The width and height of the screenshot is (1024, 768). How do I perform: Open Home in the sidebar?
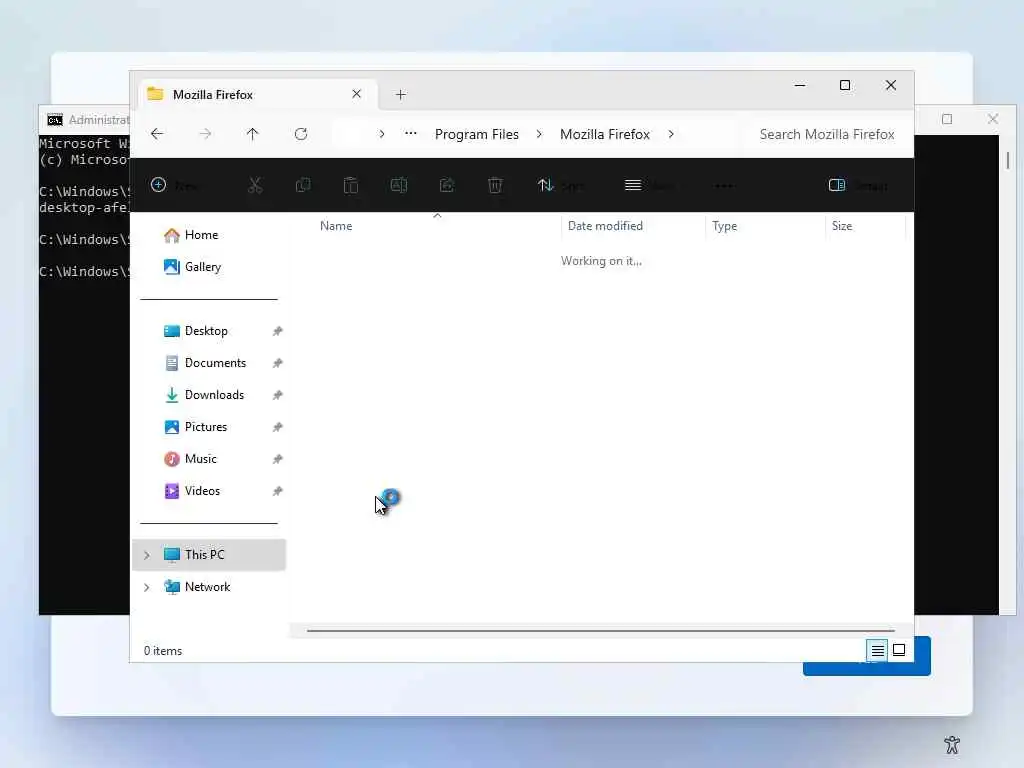click(x=201, y=235)
